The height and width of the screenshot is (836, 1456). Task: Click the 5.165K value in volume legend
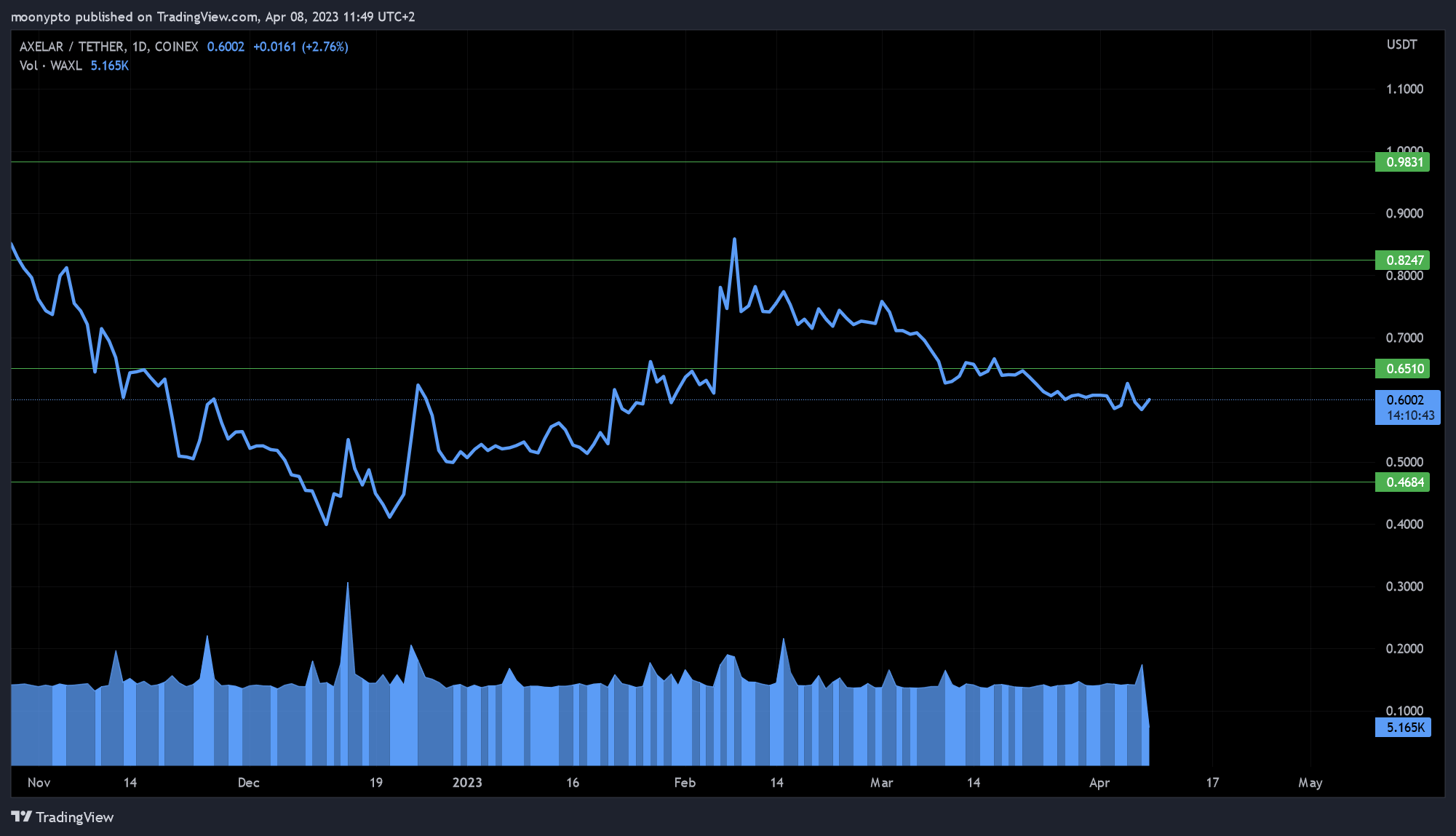[x=110, y=65]
